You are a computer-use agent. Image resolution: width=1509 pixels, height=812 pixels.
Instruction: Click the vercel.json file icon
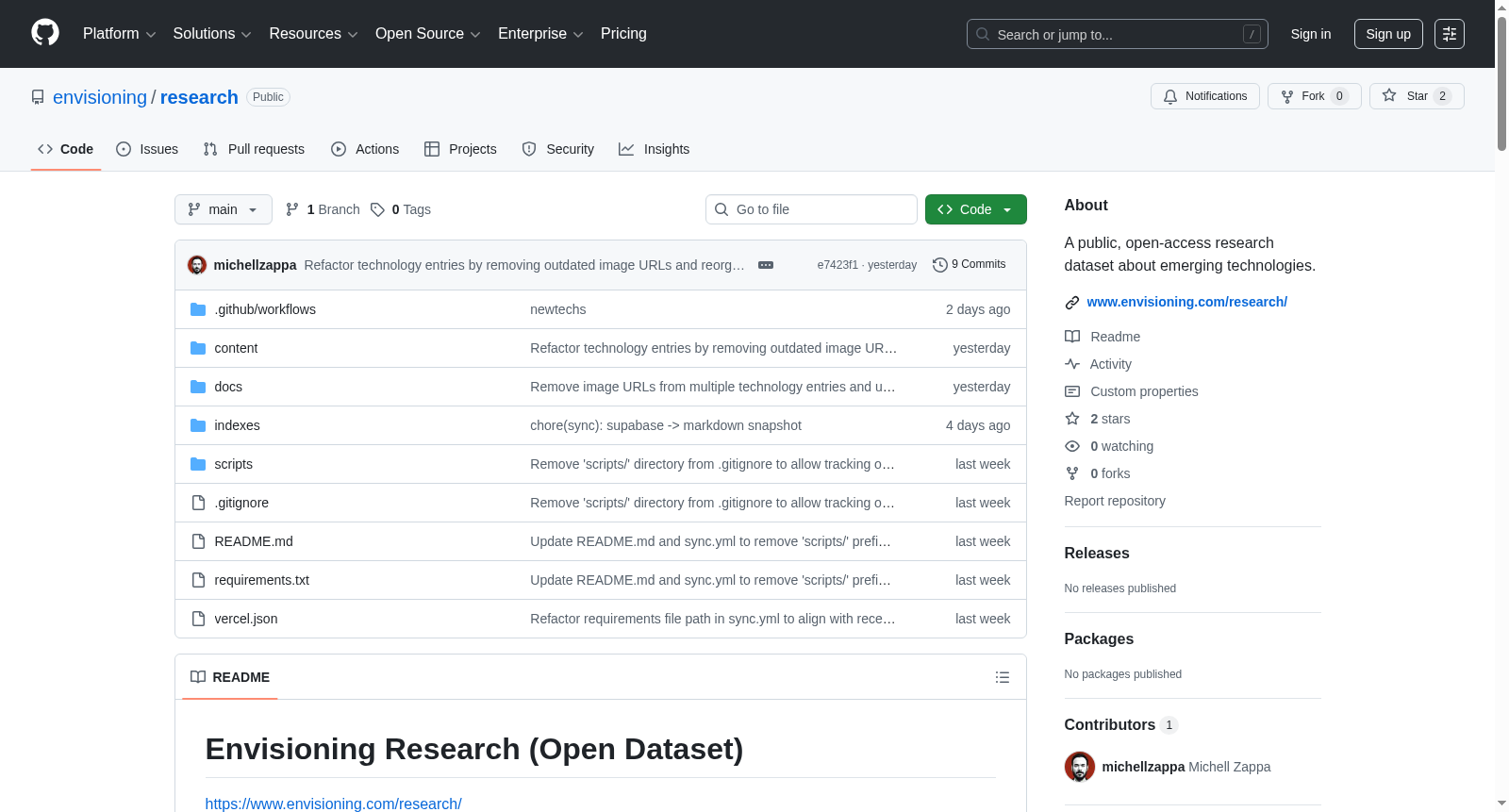(198, 619)
